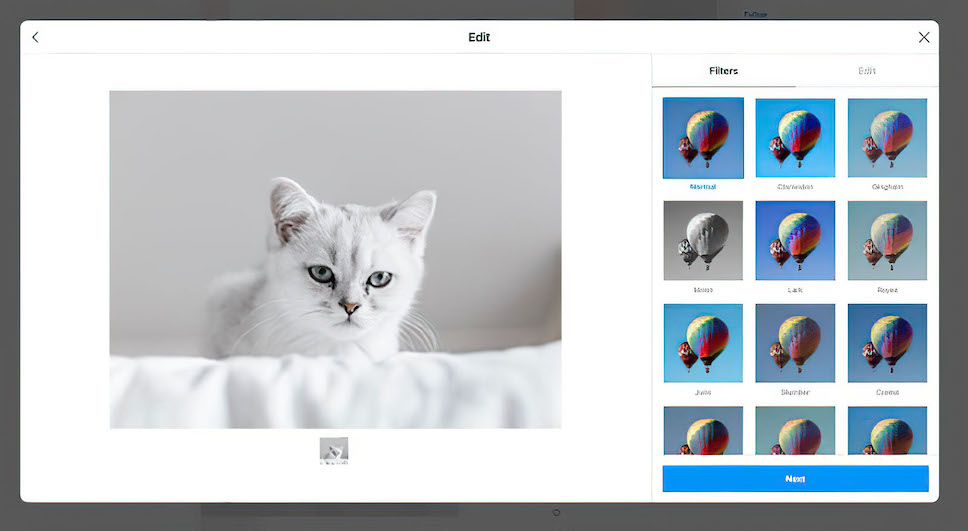
Task: Choose the Slumber filter thumbnail
Action: [795, 343]
